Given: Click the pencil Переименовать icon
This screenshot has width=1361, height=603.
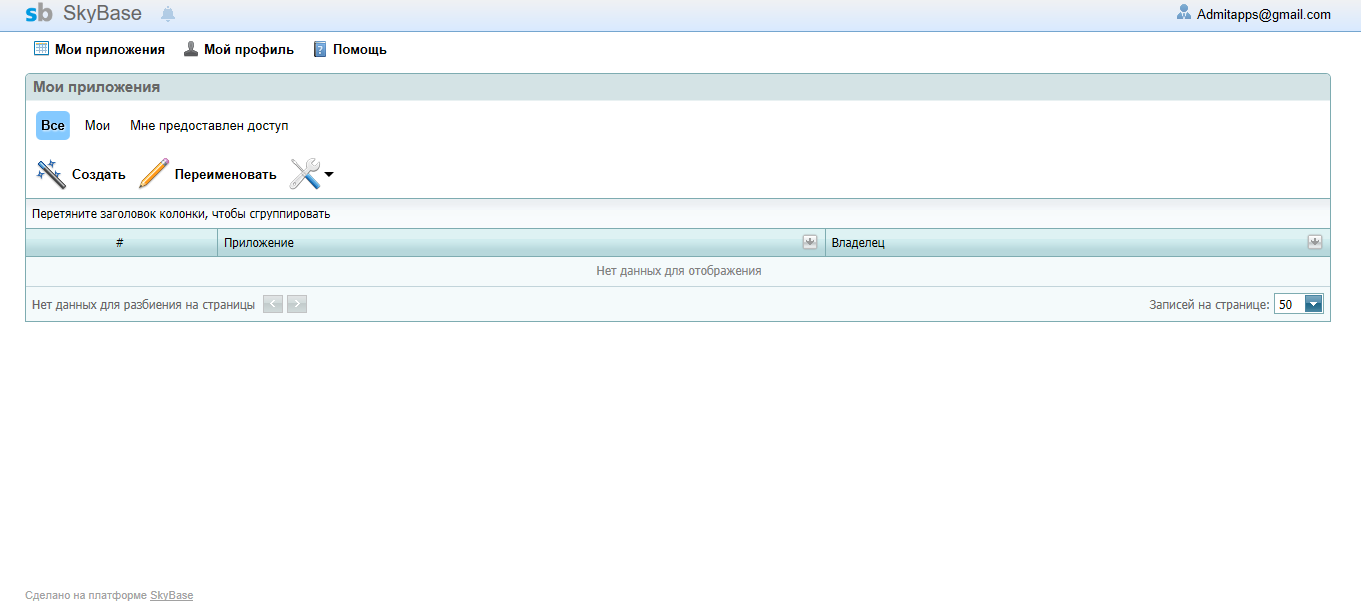Looking at the screenshot, I should pyautogui.click(x=154, y=173).
